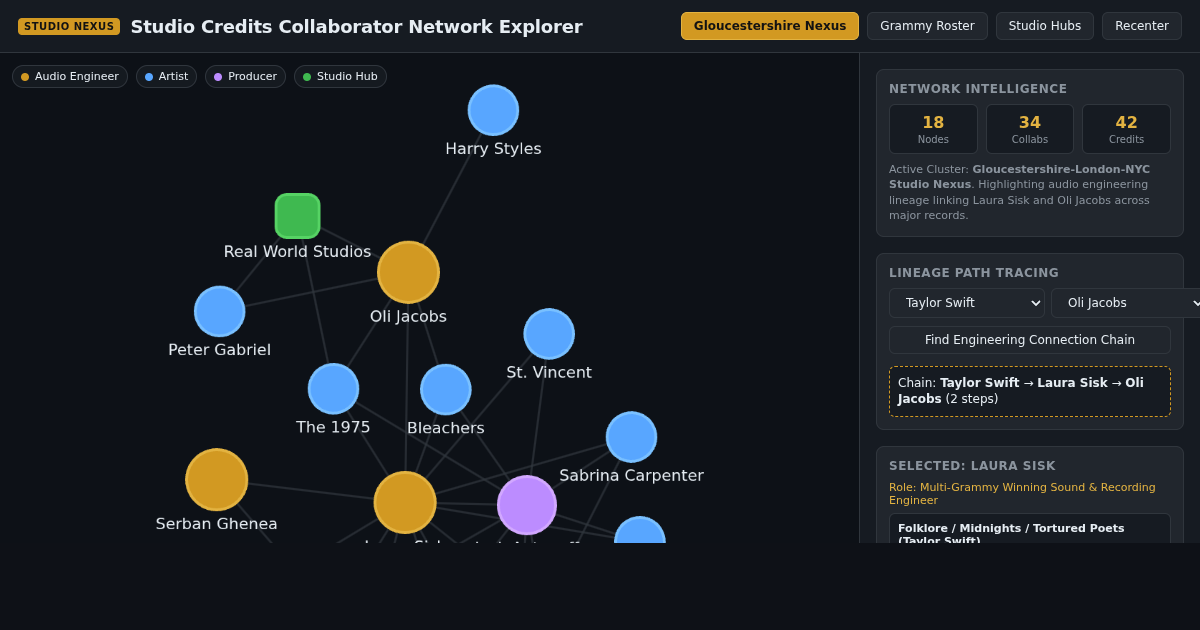
Task: Open the Oli Jacobs target dropdown
Action: [1125, 303]
